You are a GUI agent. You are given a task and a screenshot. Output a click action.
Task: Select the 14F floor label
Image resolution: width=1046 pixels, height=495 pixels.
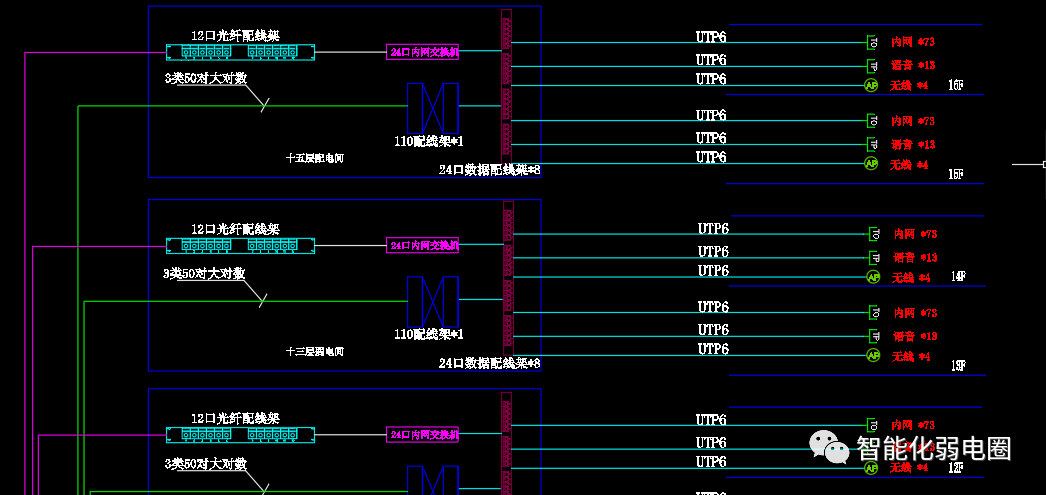tap(958, 276)
